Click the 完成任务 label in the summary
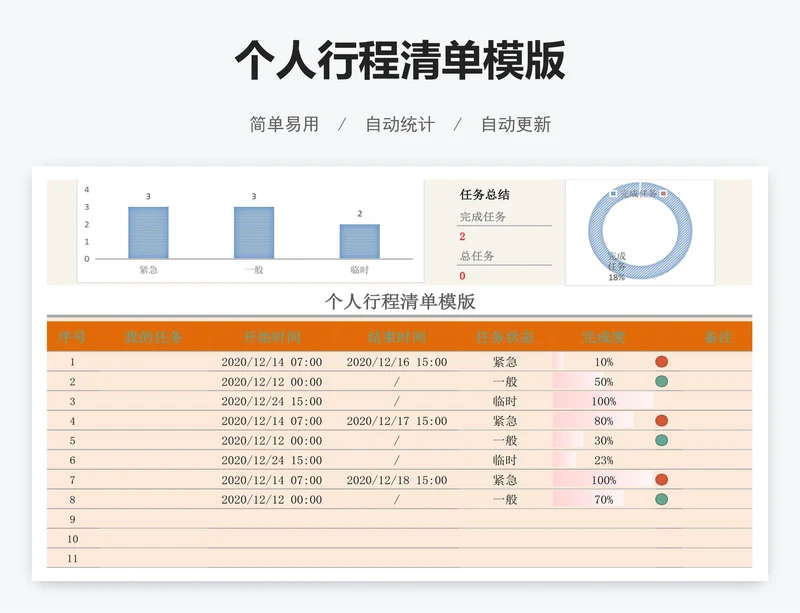The image size is (800, 613). tap(483, 216)
